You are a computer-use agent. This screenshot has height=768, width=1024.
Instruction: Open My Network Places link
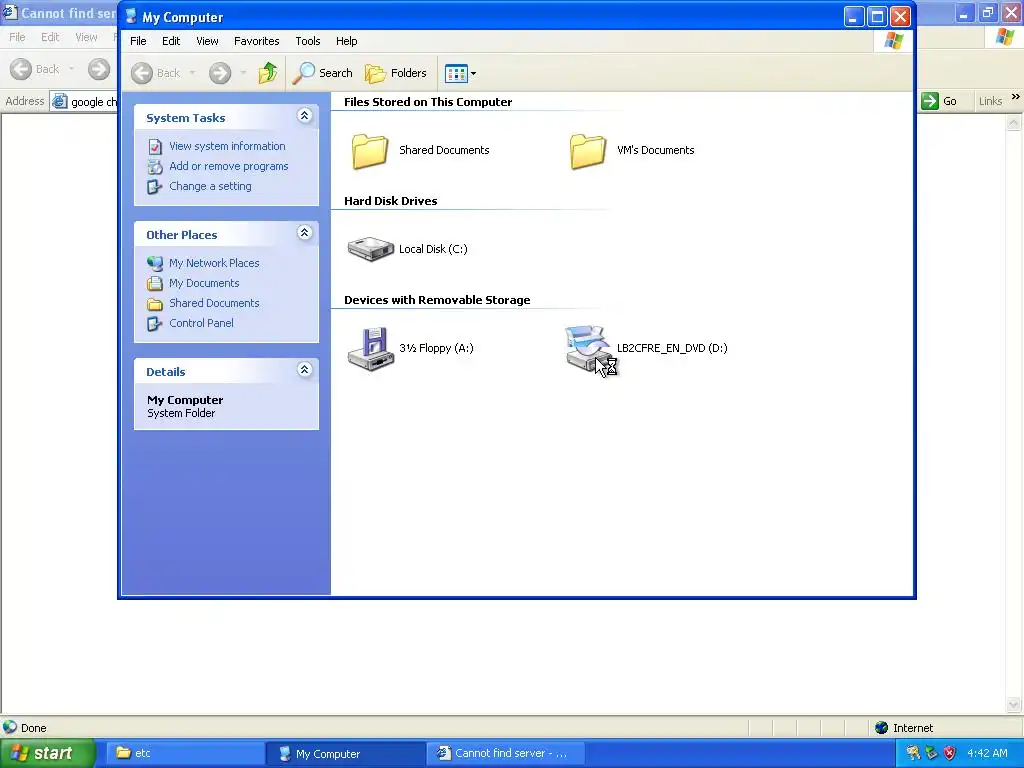(214, 263)
